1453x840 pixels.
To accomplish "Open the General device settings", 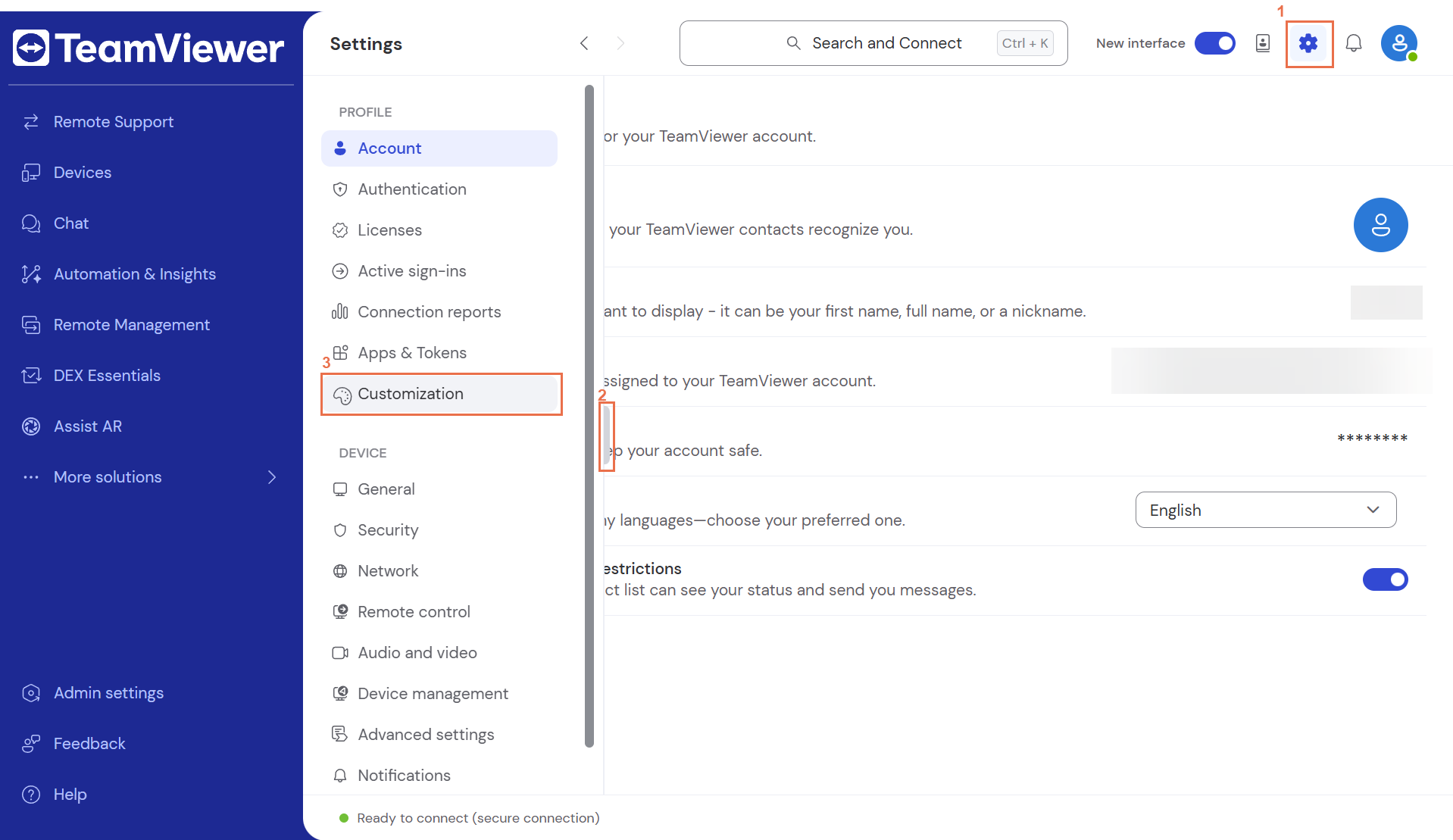I will [x=439, y=489].
